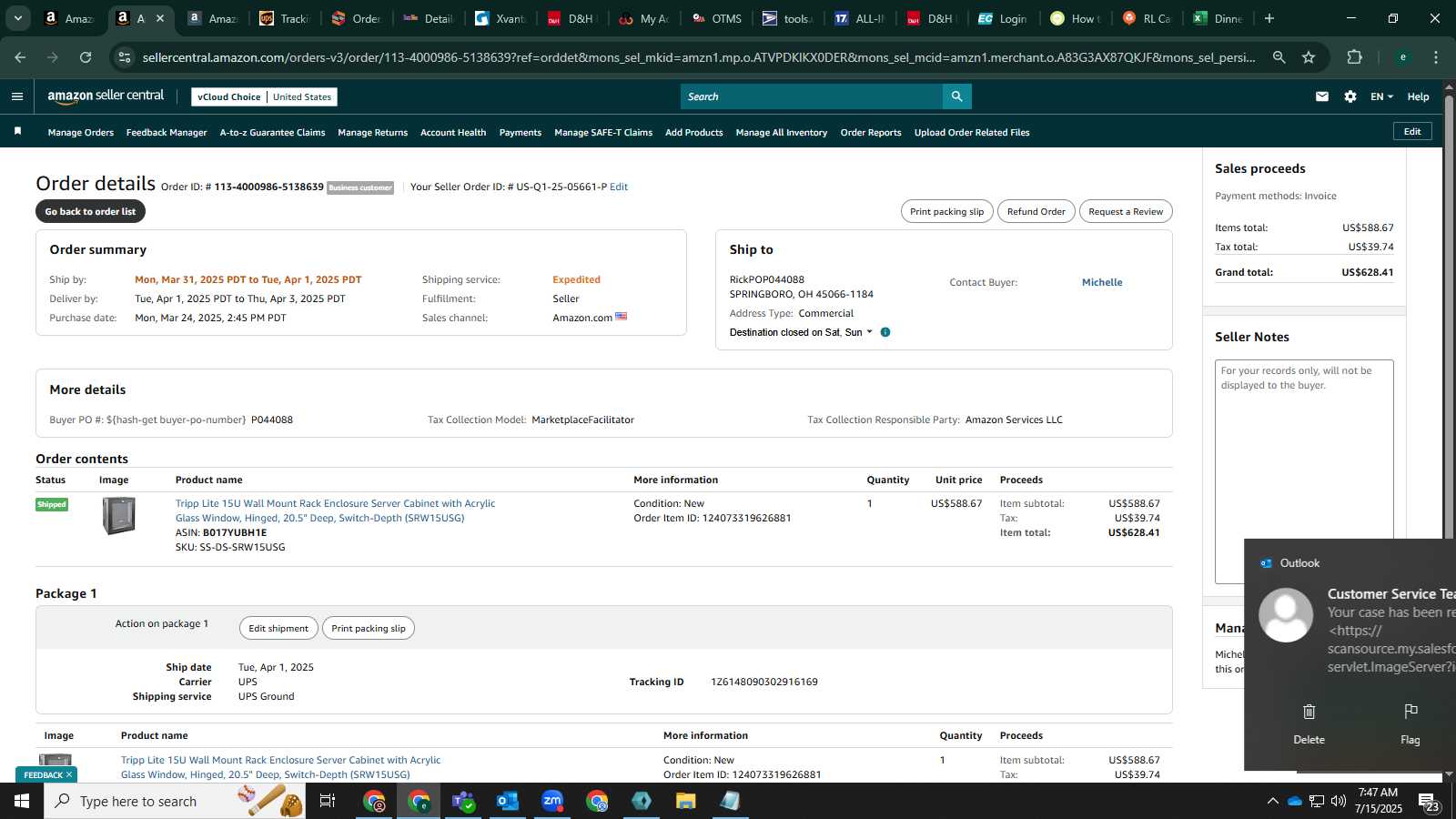Go back with the browser back arrow
This screenshot has width=1456, height=819.
point(20,57)
